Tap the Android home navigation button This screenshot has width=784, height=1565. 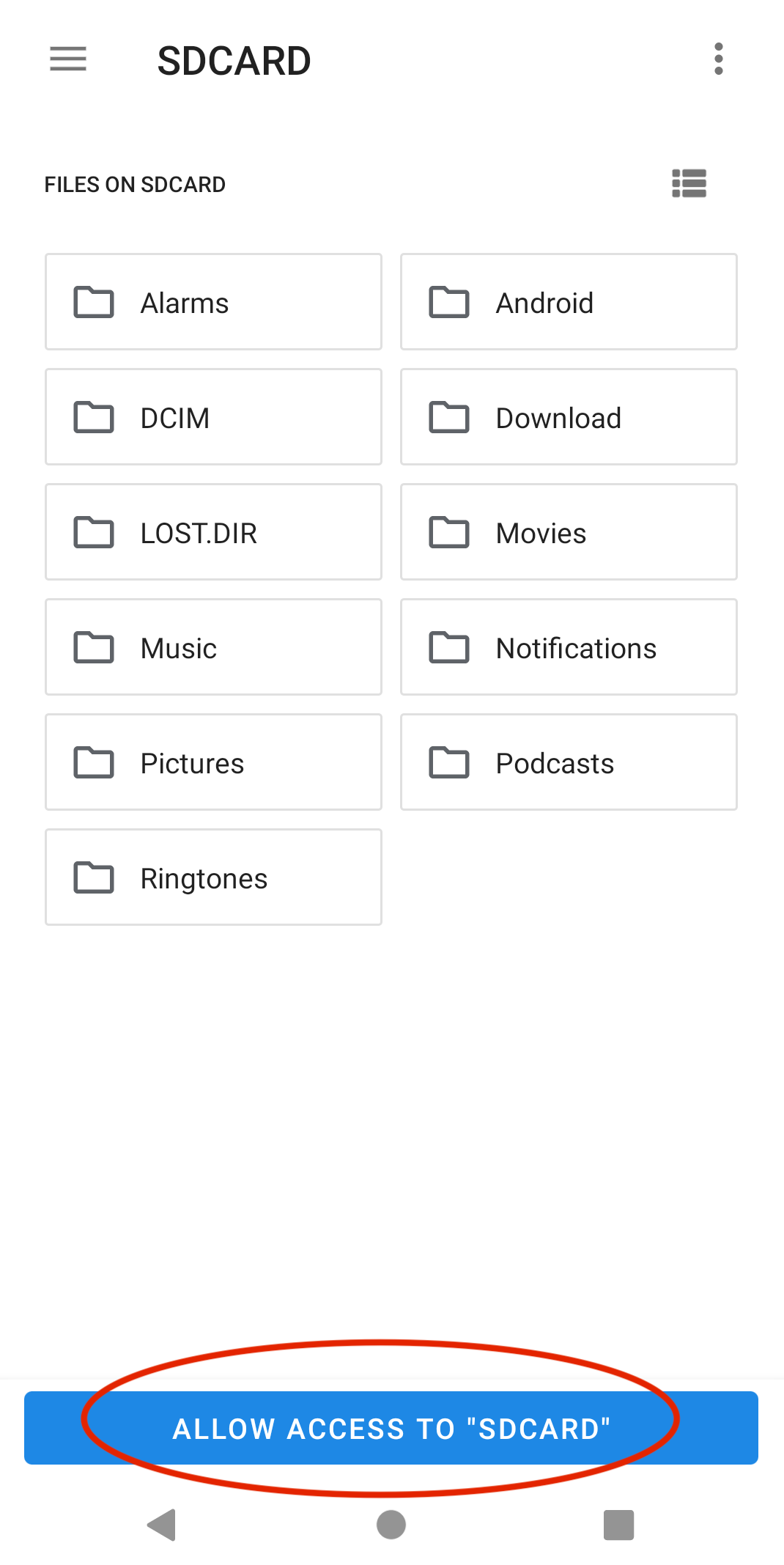[x=391, y=1525]
